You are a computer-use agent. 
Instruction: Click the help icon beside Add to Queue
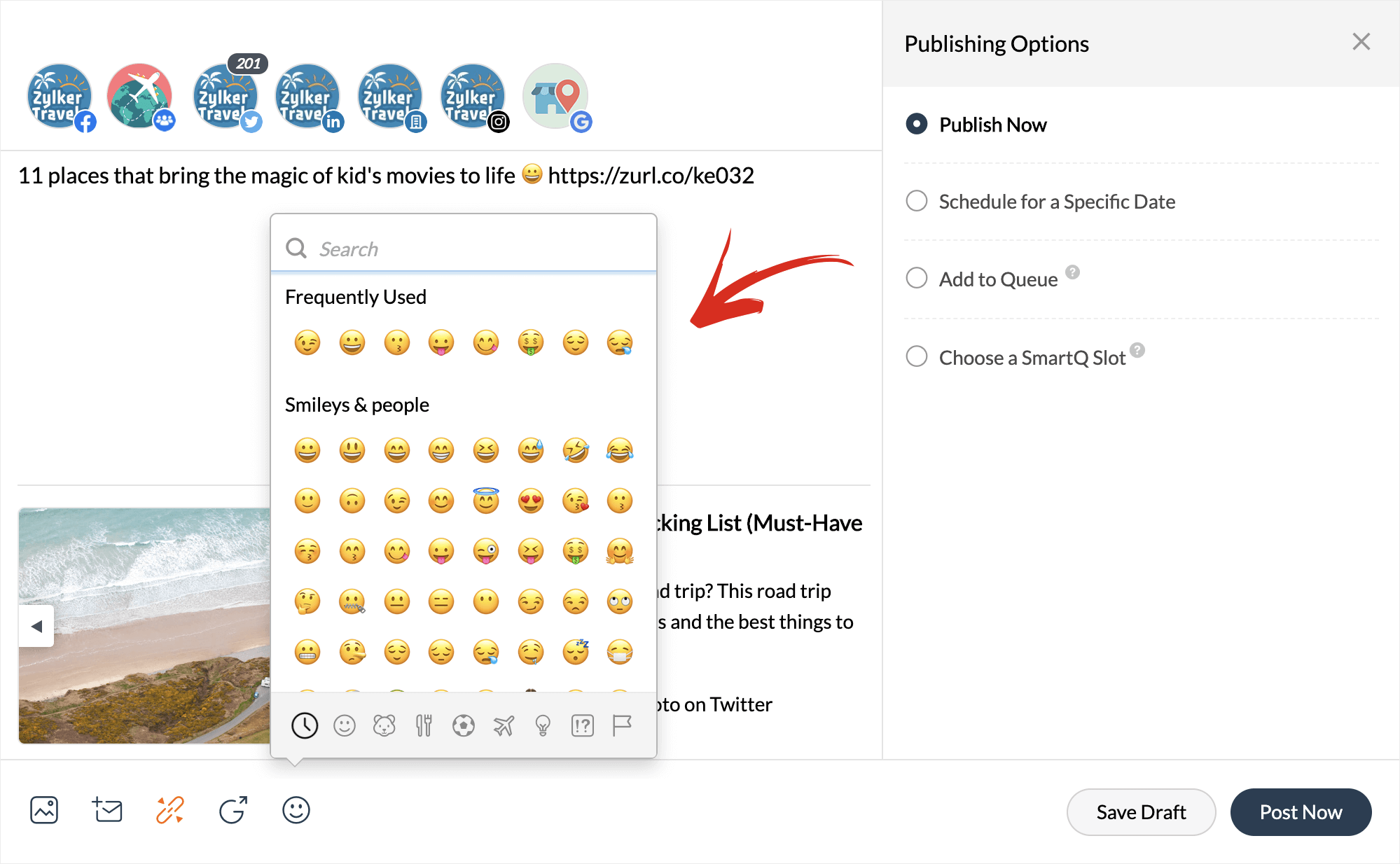point(1072,272)
